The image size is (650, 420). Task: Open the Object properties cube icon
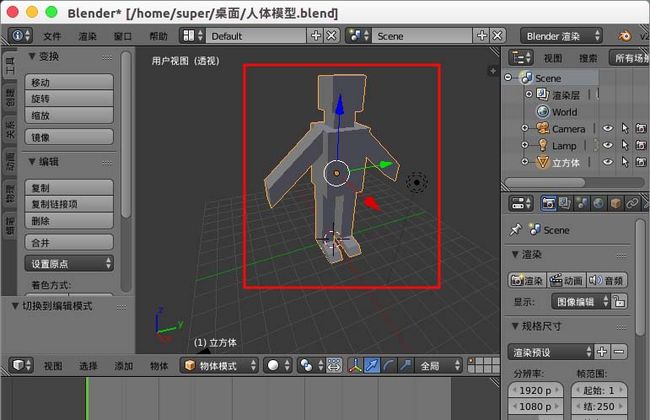tap(616, 203)
